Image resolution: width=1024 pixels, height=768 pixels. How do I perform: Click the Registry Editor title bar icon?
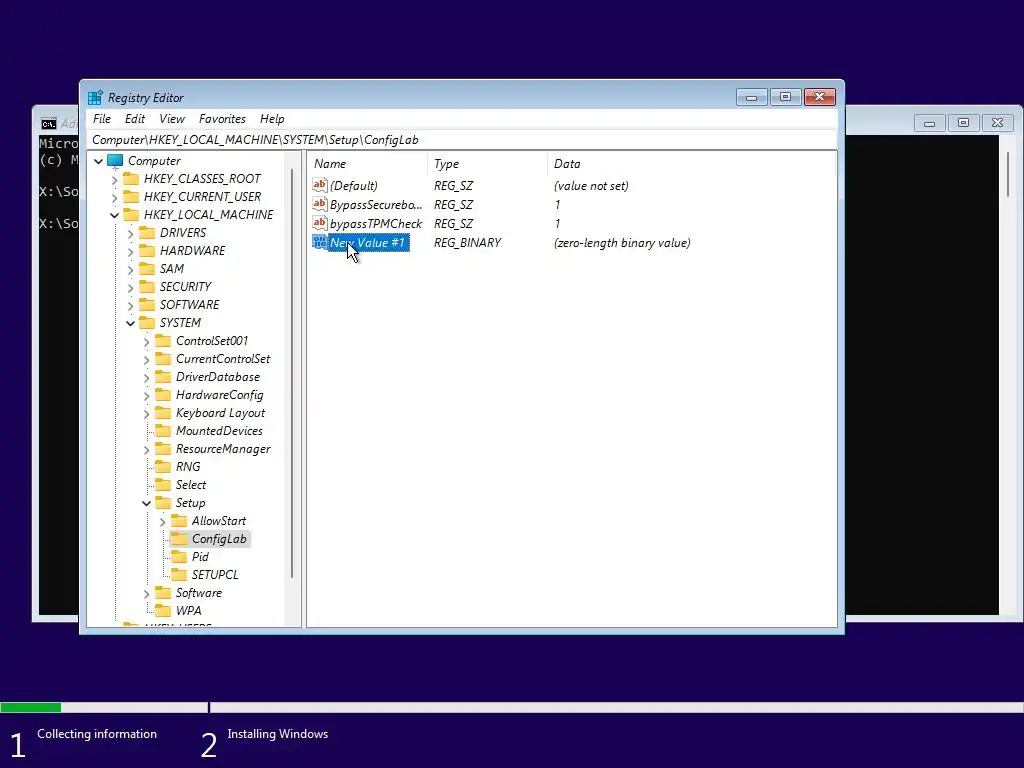[95, 97]
